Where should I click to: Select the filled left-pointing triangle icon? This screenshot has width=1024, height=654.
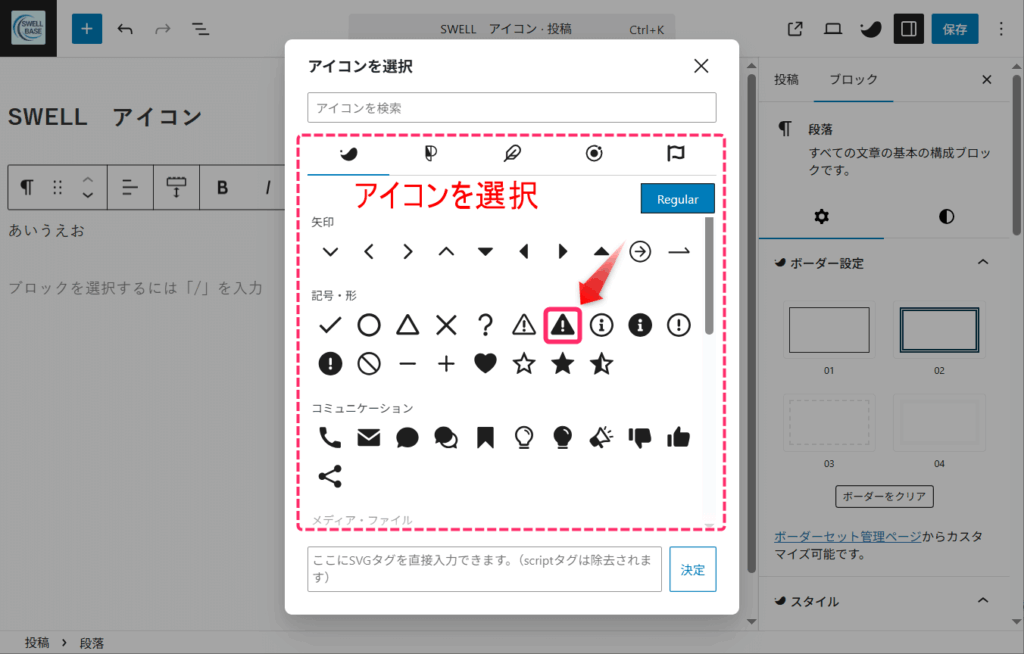(x=524, y=252)
